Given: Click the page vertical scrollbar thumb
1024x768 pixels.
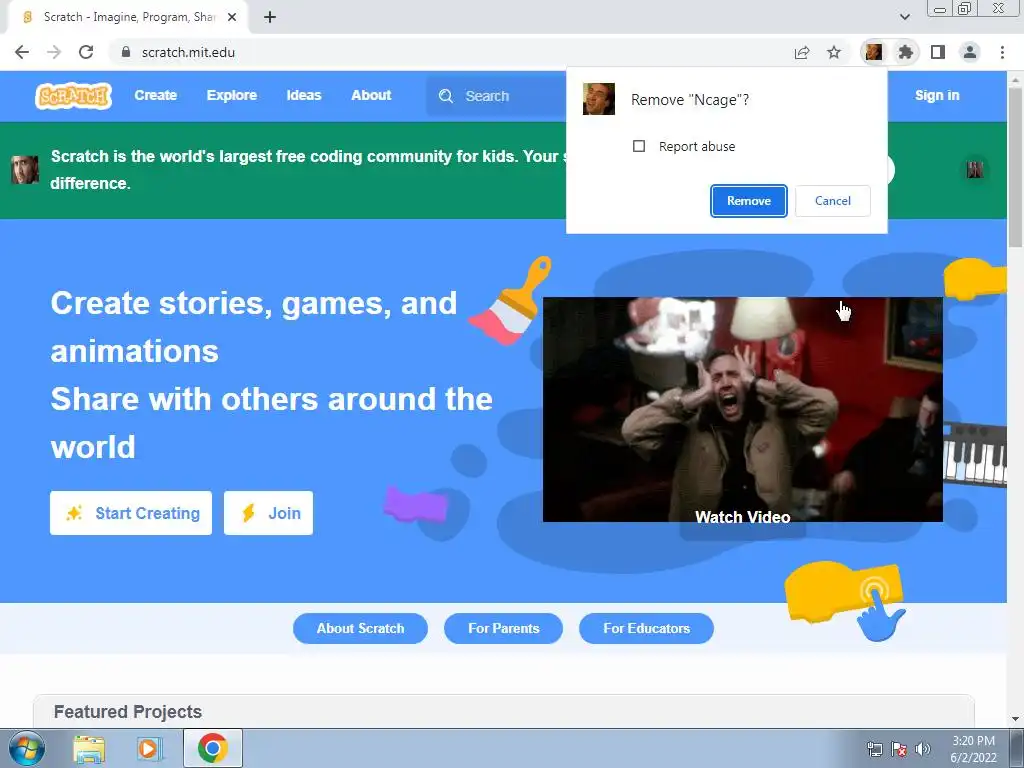Looking at the screenshot, I should 1015,167.
